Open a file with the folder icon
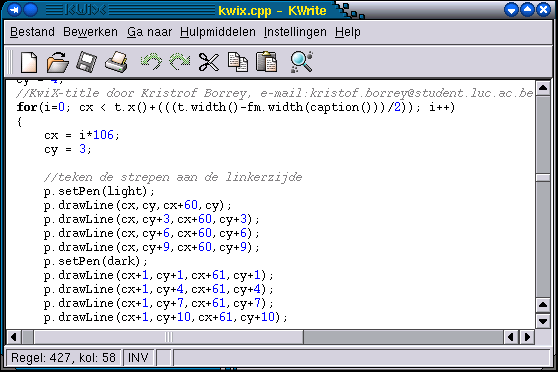558x372 pixels. (x=57, y=62)
